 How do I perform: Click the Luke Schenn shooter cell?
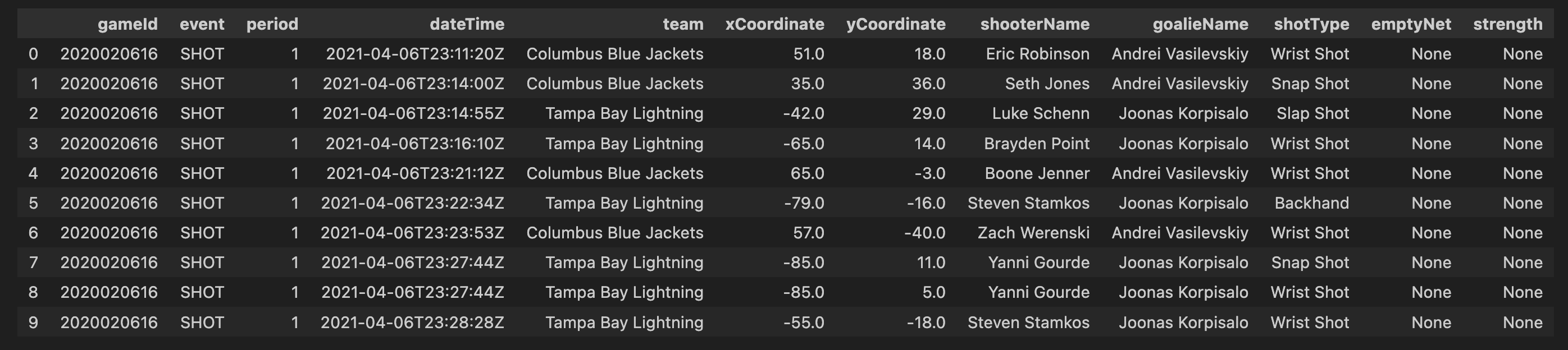[1040, 114]
